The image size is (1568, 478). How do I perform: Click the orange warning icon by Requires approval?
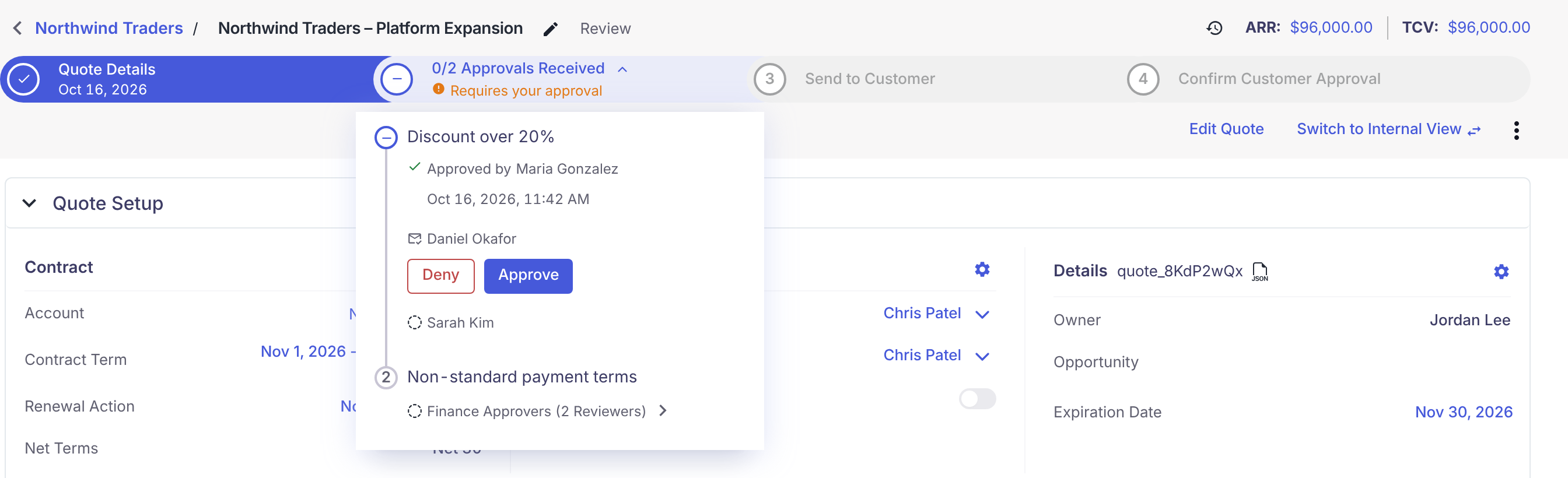coord(438,89)
